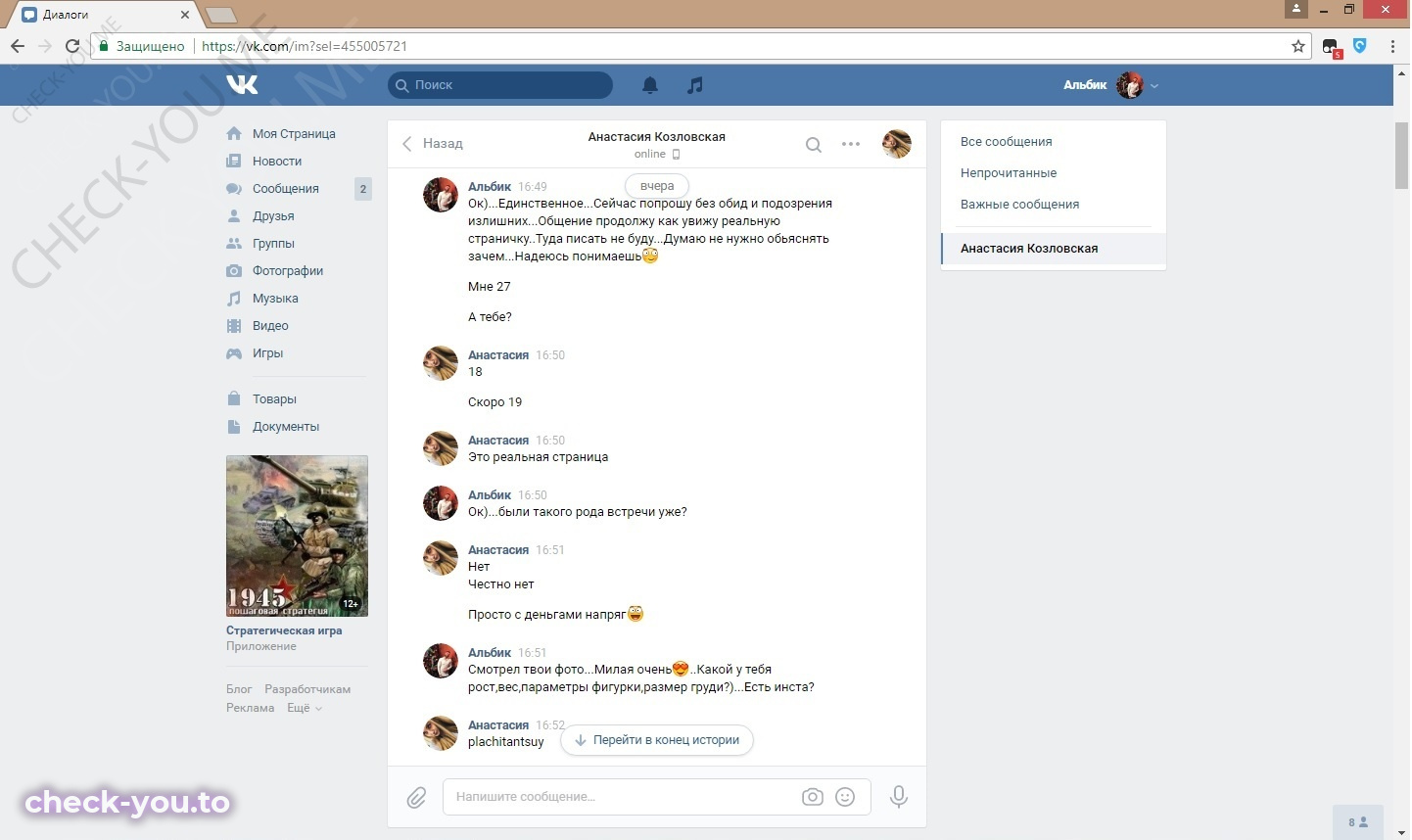Click the blue shield extension icon
The image size is (1412, 840).
tap(1360, 45)
